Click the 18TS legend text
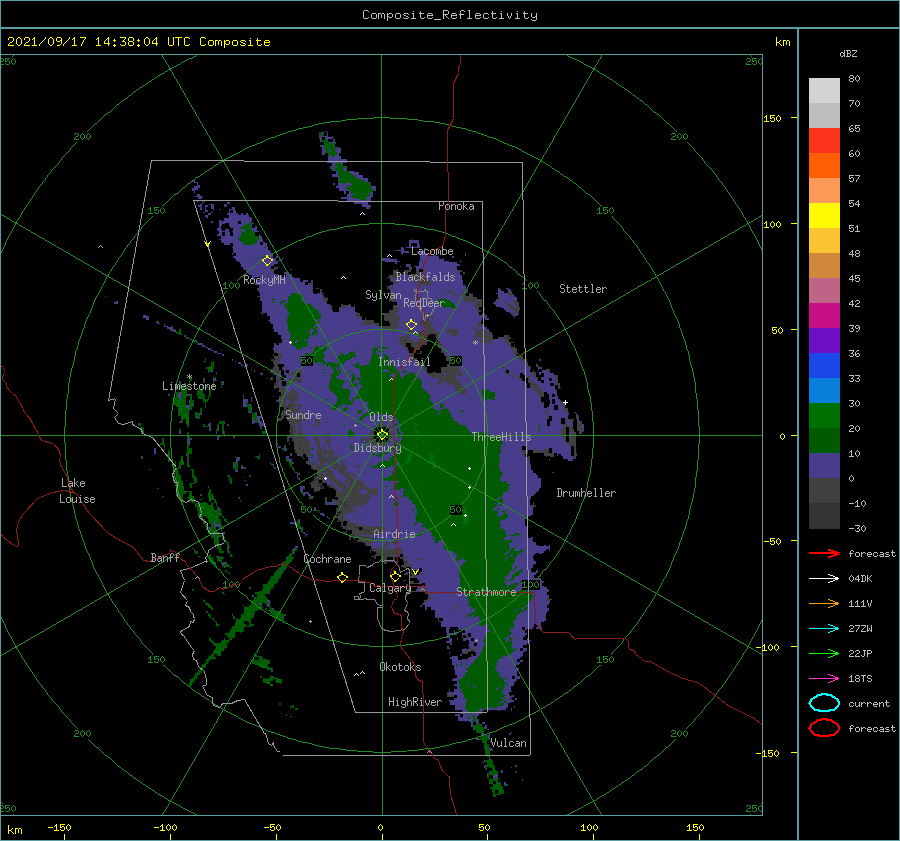Image resolution: width=900 pixels, height=841 pixels. (860, 679)
